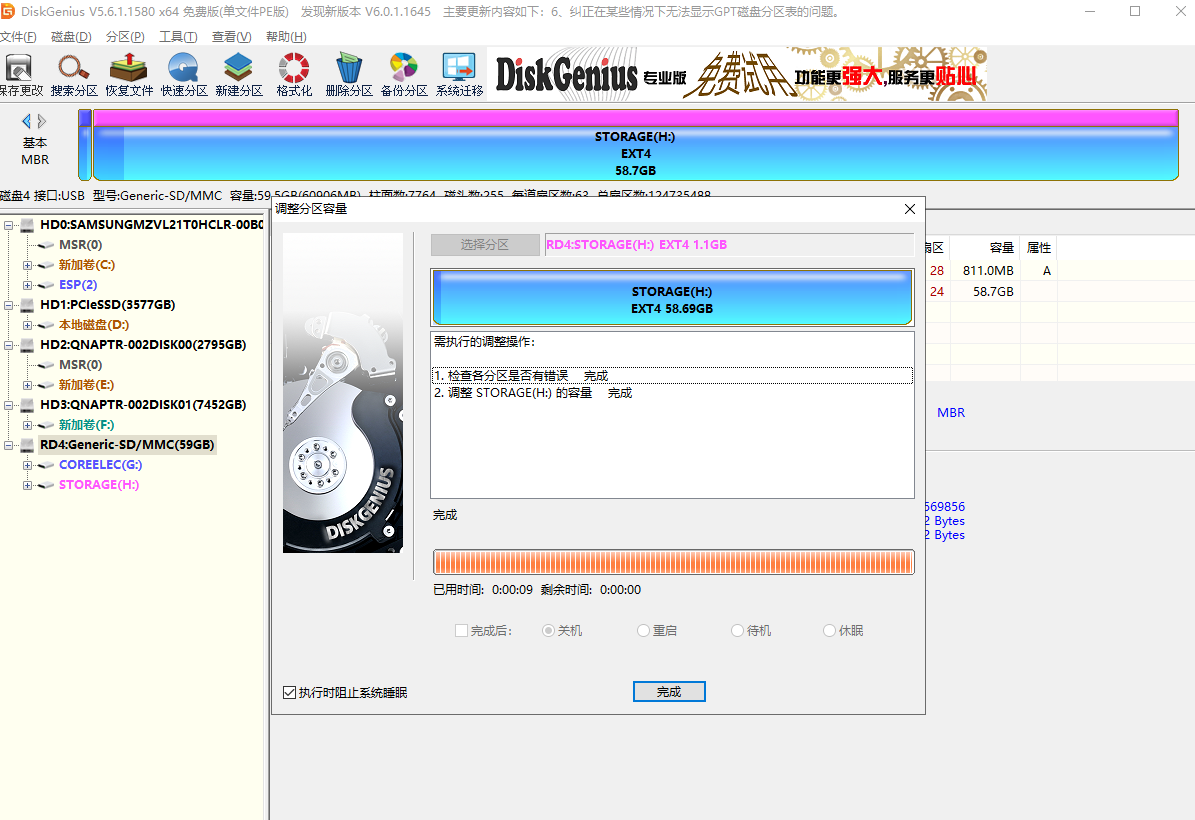1195x820 pixels.
Task: Collapse the RD4:Generic-SD/MMC disk node
Action: 10,445
